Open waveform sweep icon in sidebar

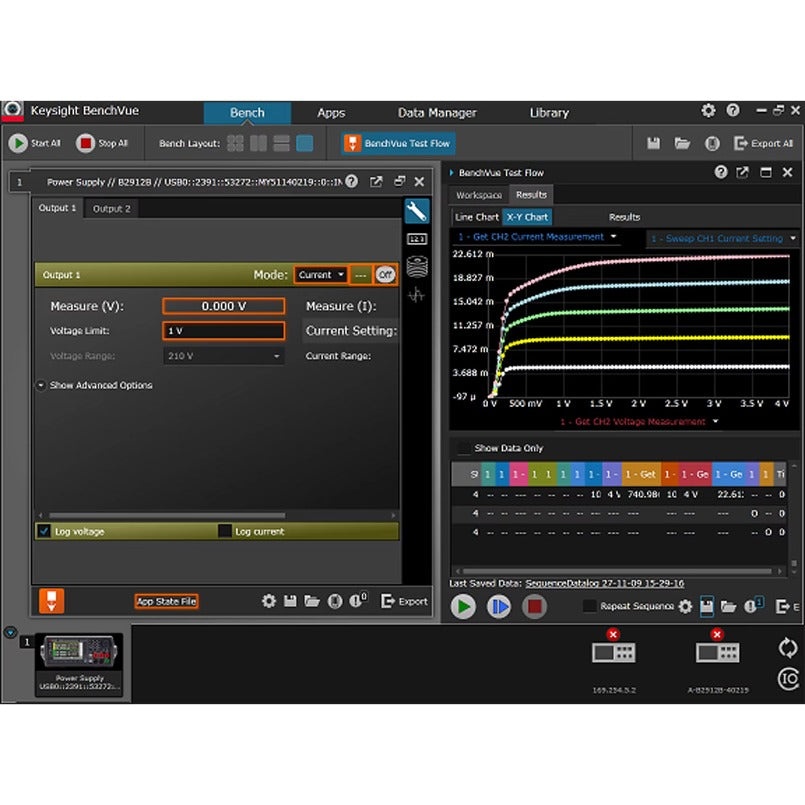[x=416, y=295]
